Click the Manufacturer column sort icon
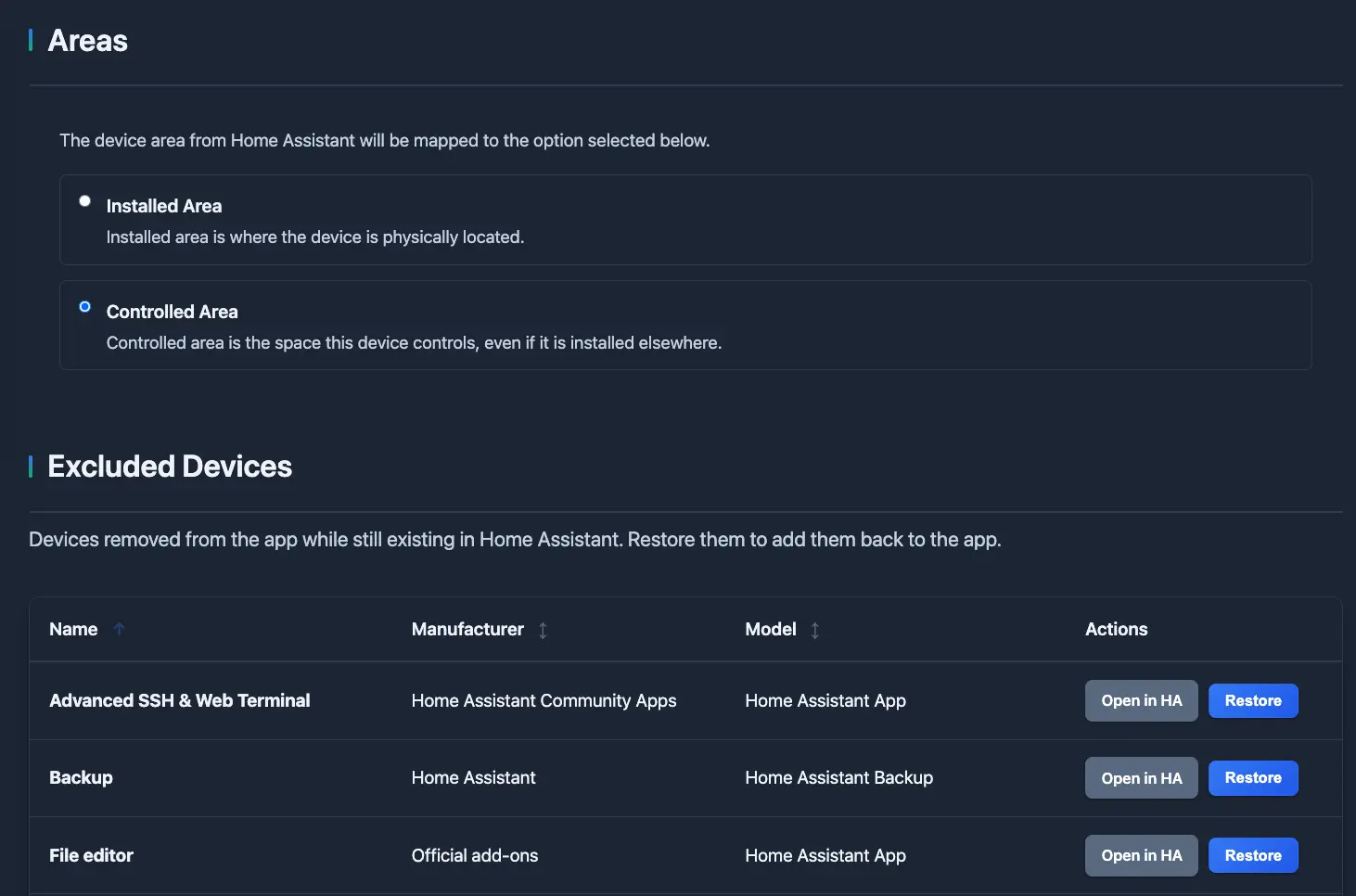The width and height of the screenshot is (1356, 896). point(543,630)
